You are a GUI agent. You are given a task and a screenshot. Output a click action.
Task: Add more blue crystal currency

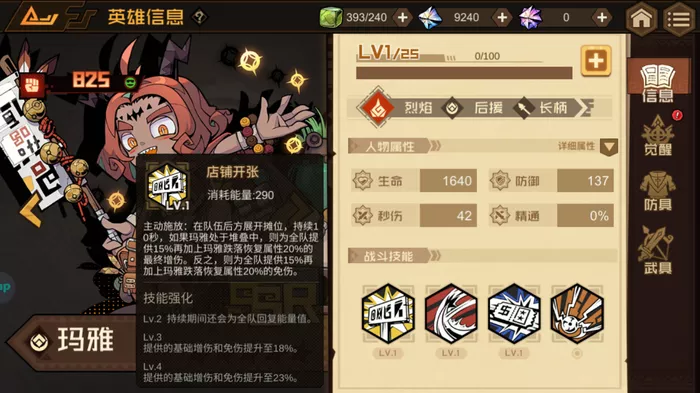(502, 17)
